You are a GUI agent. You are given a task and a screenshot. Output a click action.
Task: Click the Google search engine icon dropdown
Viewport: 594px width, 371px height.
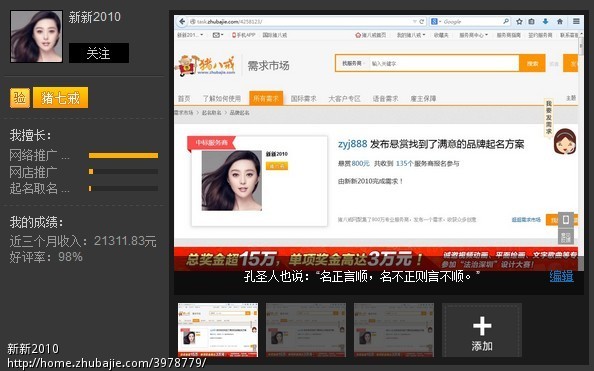436,22
